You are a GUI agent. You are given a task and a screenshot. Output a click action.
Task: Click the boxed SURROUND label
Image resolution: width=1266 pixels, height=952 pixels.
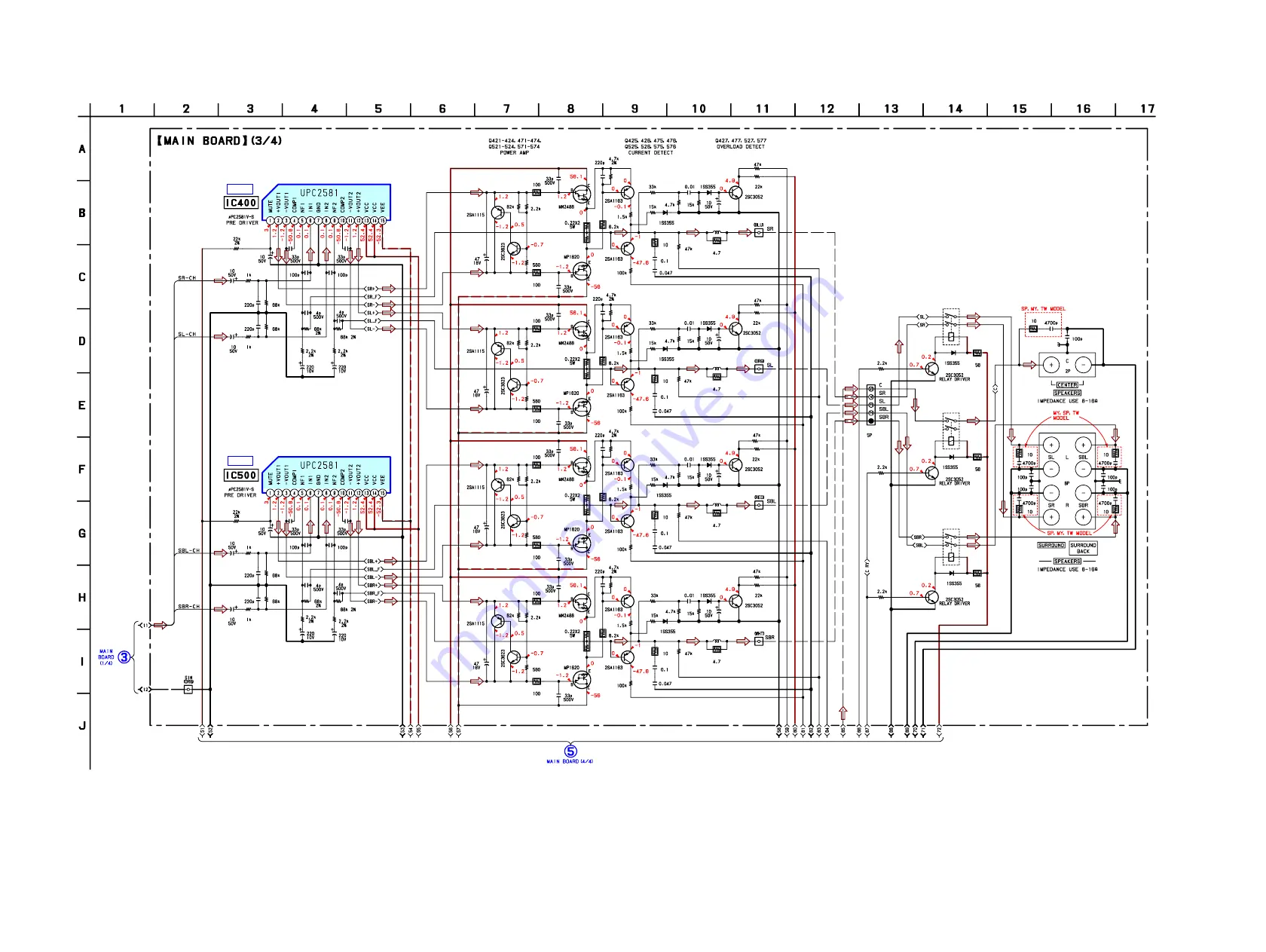(x=1051, y=545)
